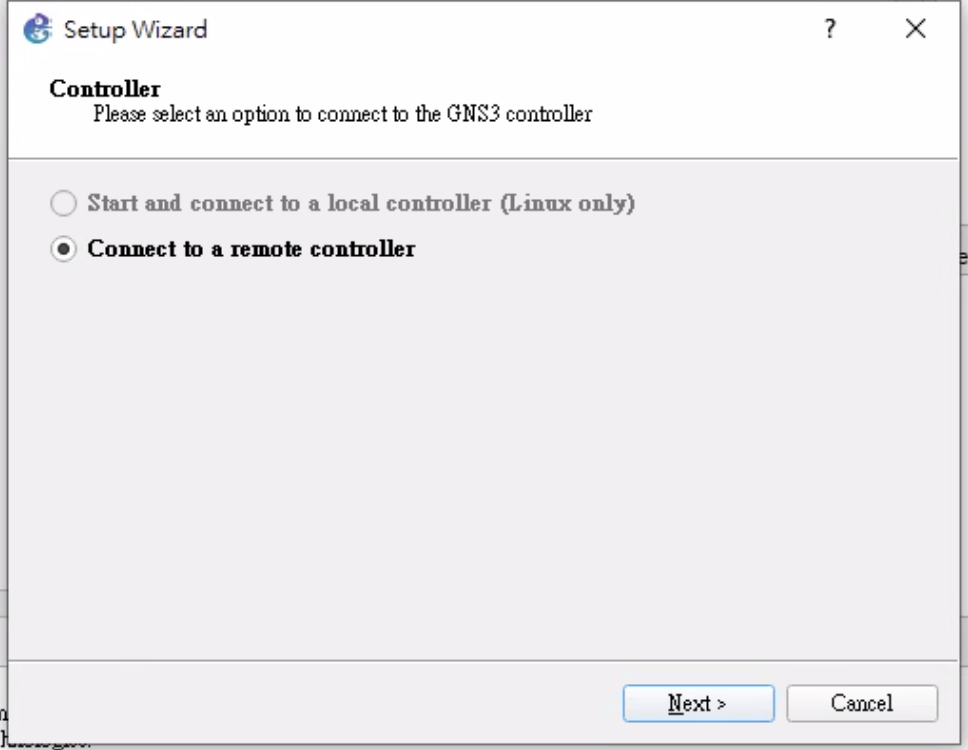
Task: Click the question mark help button
Action: (830, 29)
